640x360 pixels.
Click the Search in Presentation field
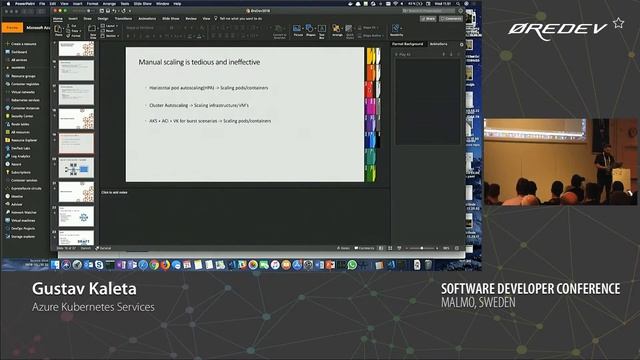pyautogui.click(x=428, y=11)
